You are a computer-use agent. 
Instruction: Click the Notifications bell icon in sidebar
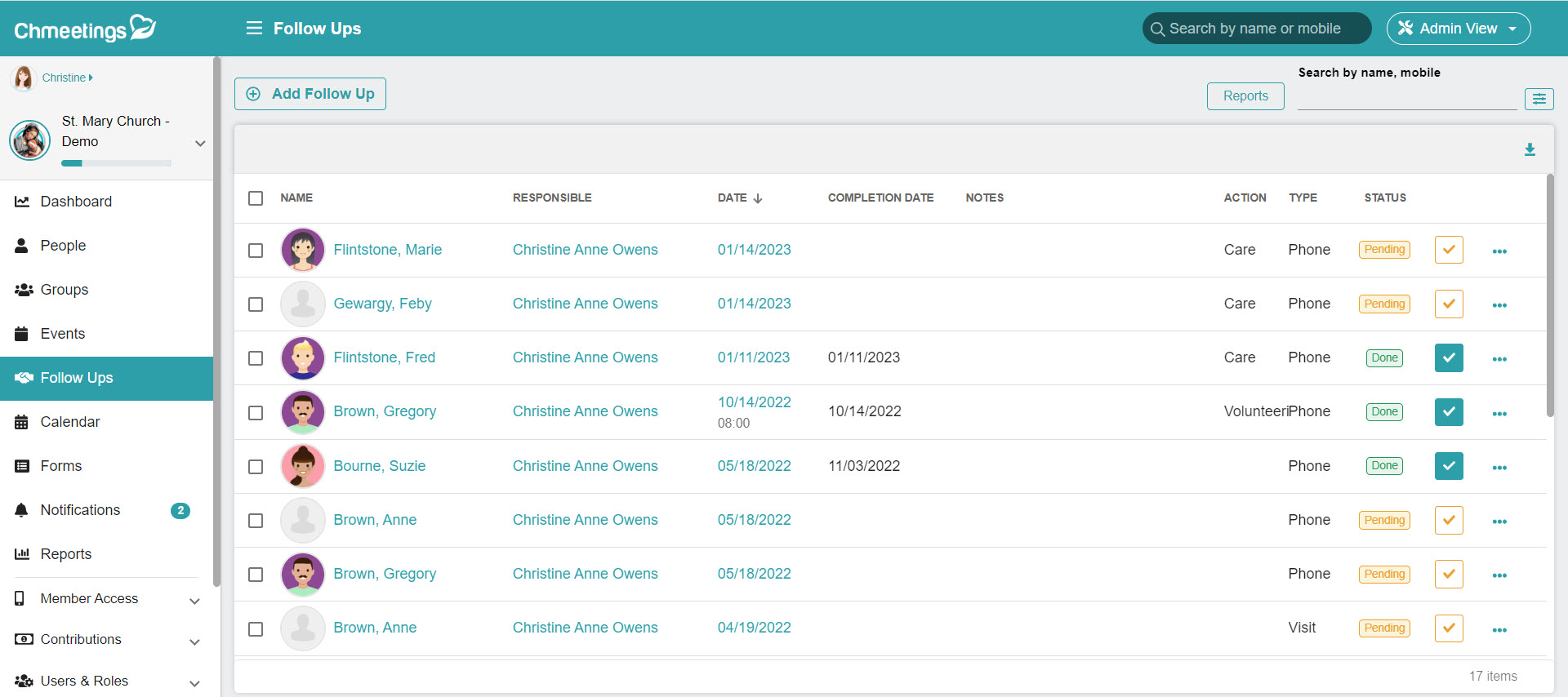[22, 510]
